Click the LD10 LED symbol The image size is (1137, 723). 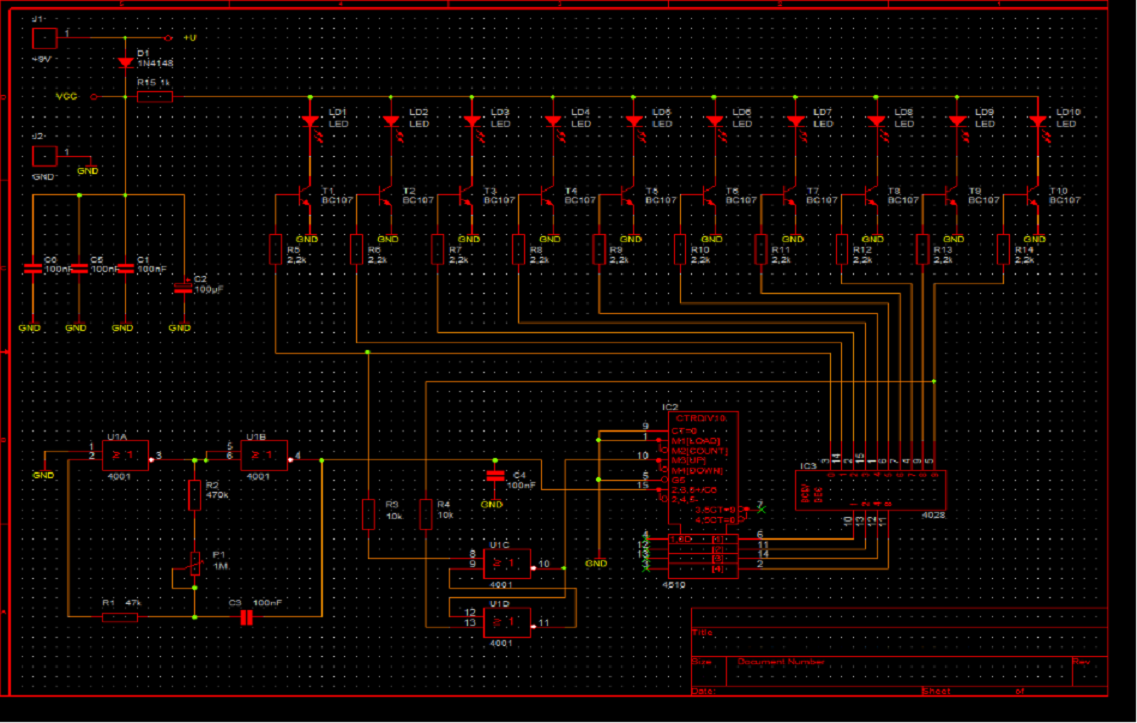tap(1038, 122)
